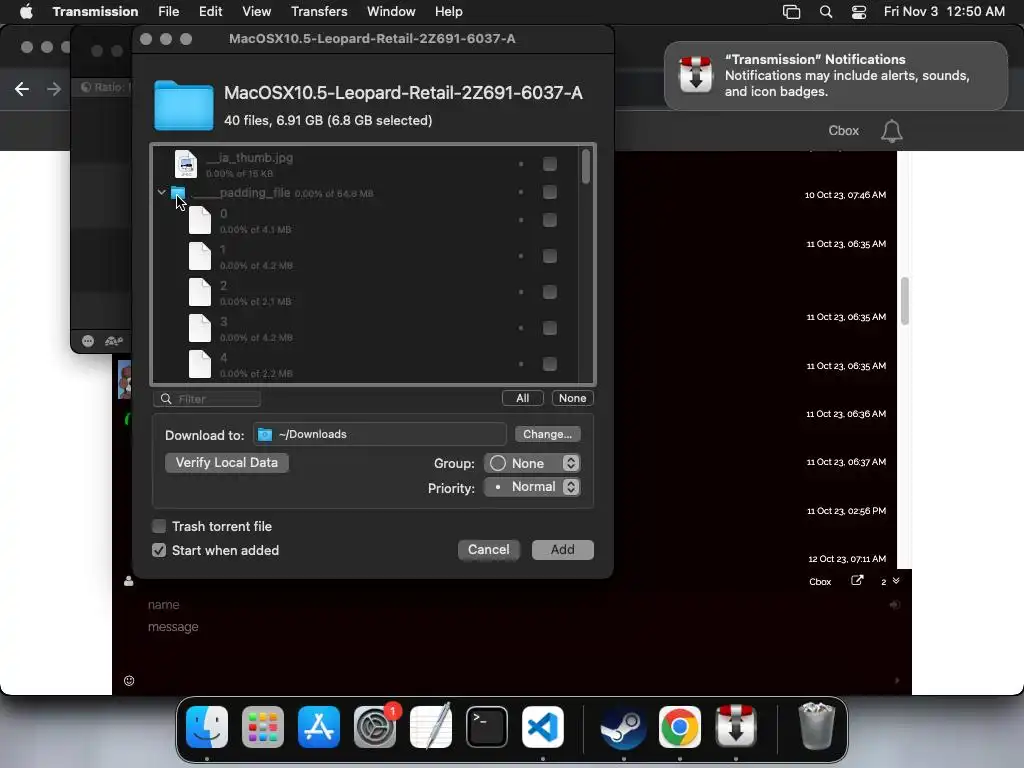Click the file list vertical scrollbar
Viewport: 1024px width, 768px height.
586,167
